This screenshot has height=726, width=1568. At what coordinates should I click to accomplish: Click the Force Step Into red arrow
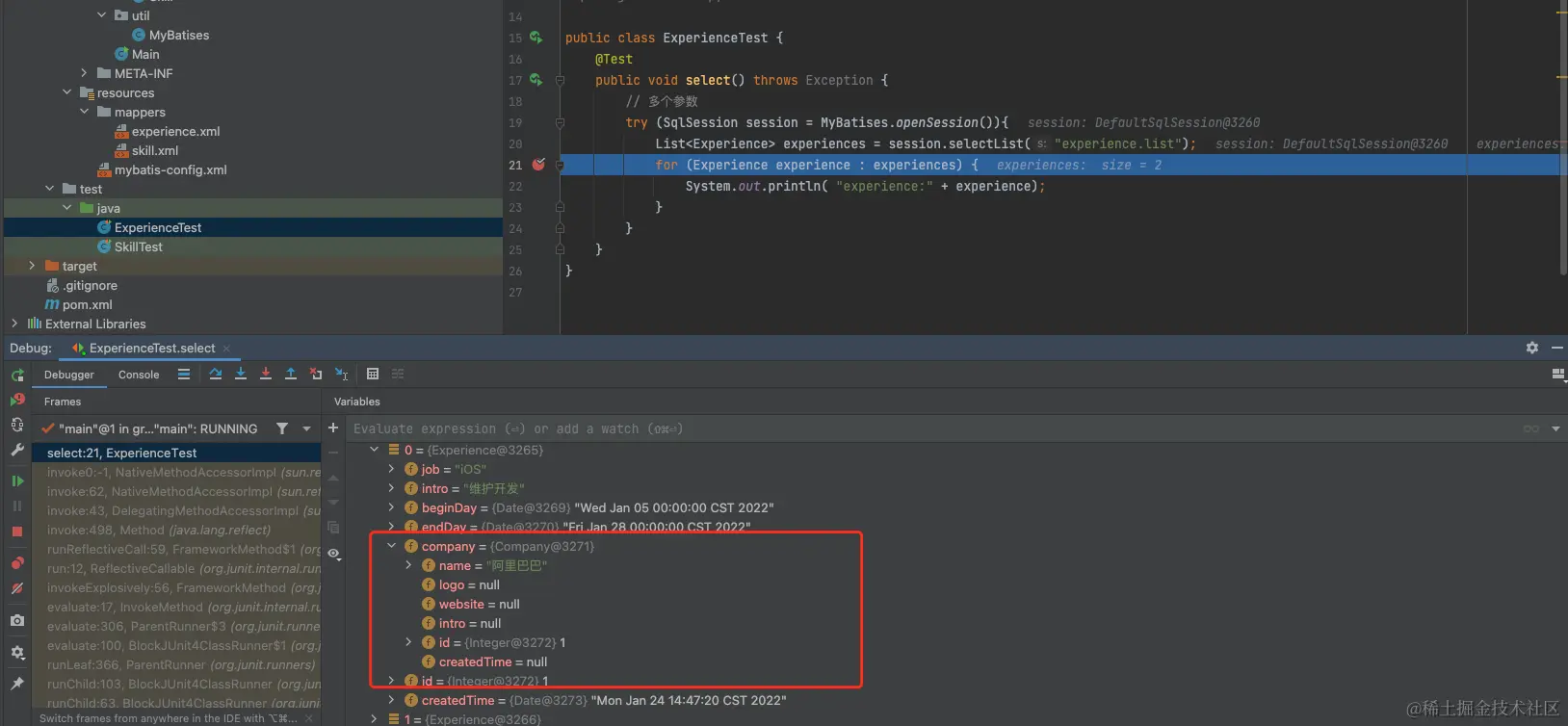(266, 374)
